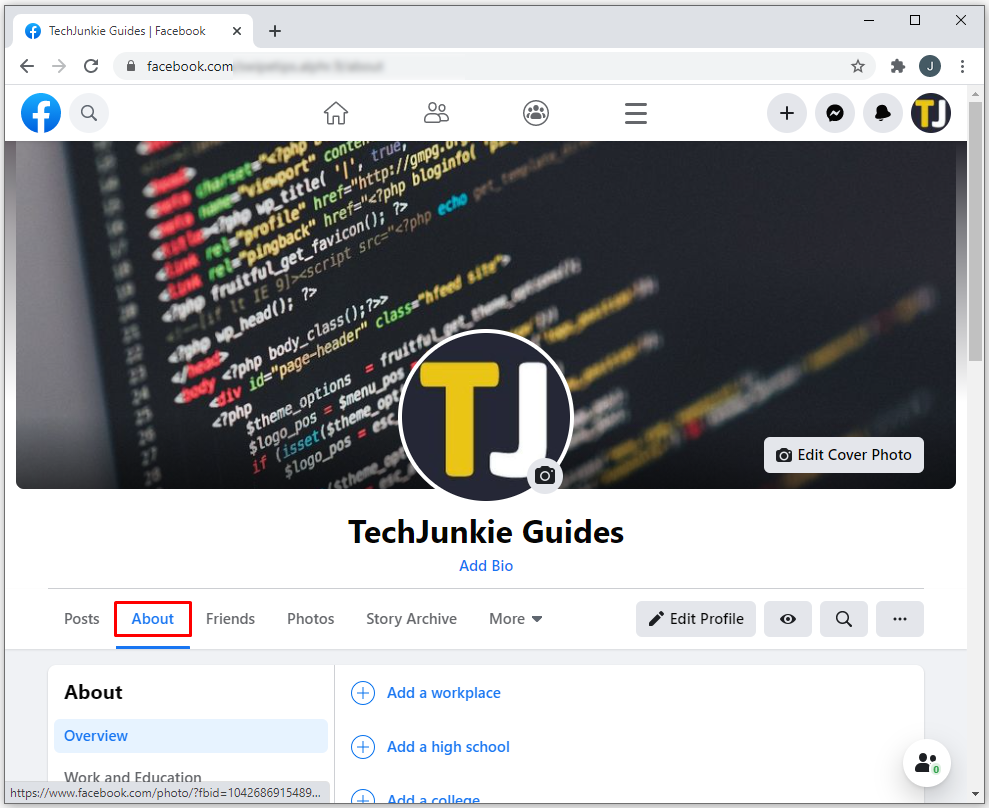Click the Edit Profile button
The width and height of the screenshot is (989, 808).
click(696, 619)
